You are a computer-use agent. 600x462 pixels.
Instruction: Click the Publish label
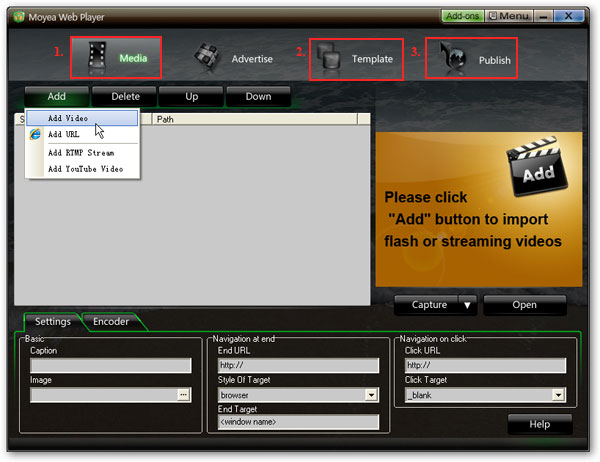(x=494, y=60)
